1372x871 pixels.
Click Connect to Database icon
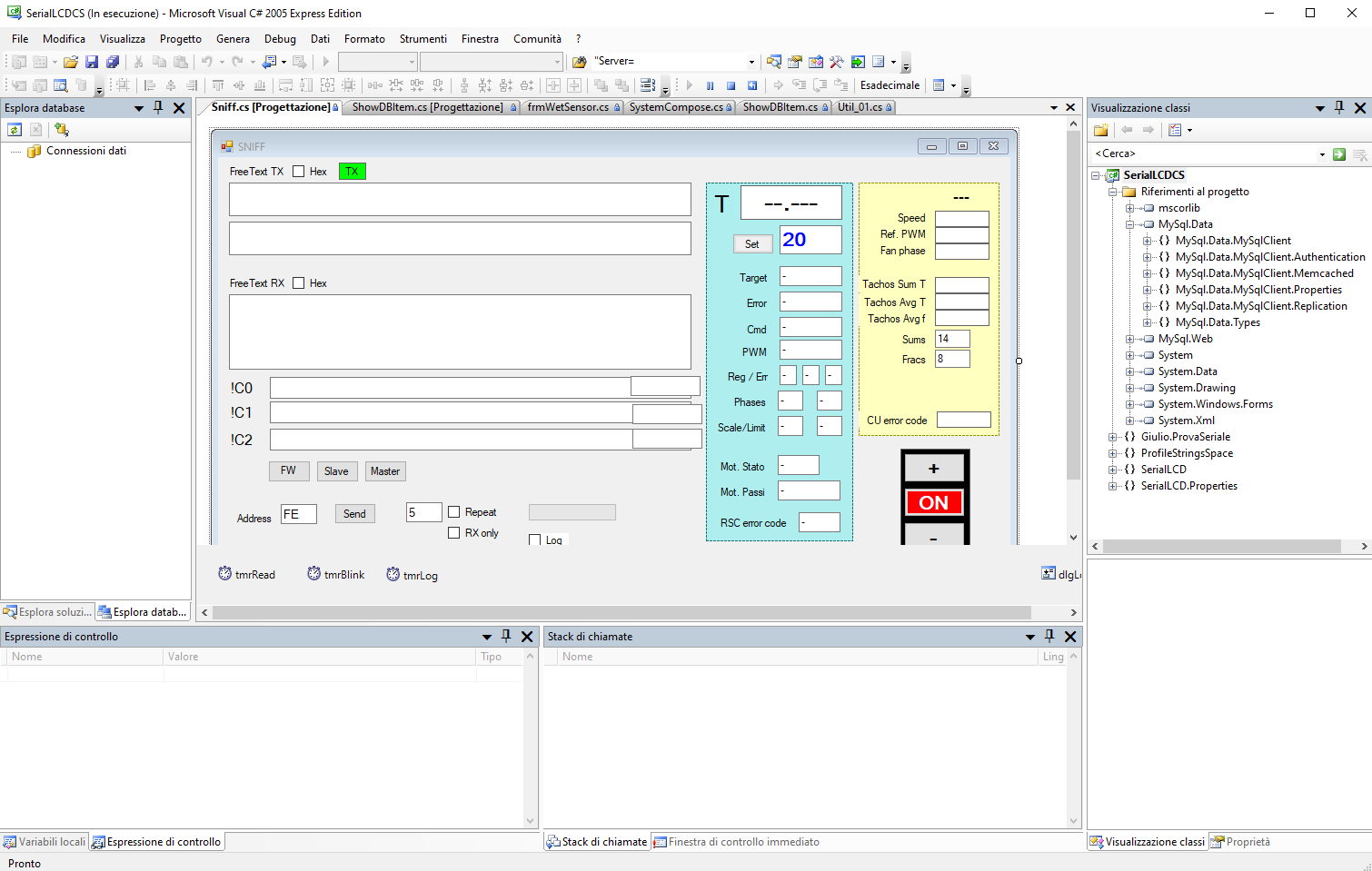62,130
